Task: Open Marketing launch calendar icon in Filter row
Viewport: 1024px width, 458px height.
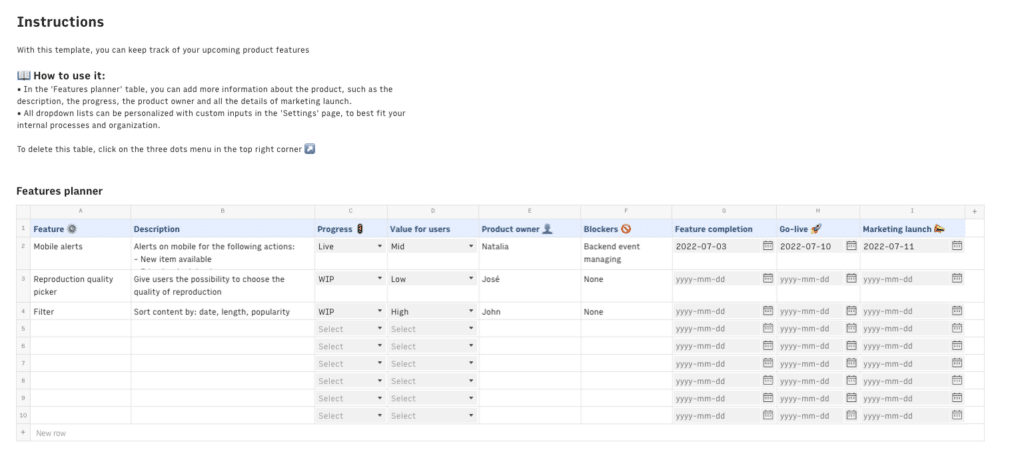Action: coord(957,311)
